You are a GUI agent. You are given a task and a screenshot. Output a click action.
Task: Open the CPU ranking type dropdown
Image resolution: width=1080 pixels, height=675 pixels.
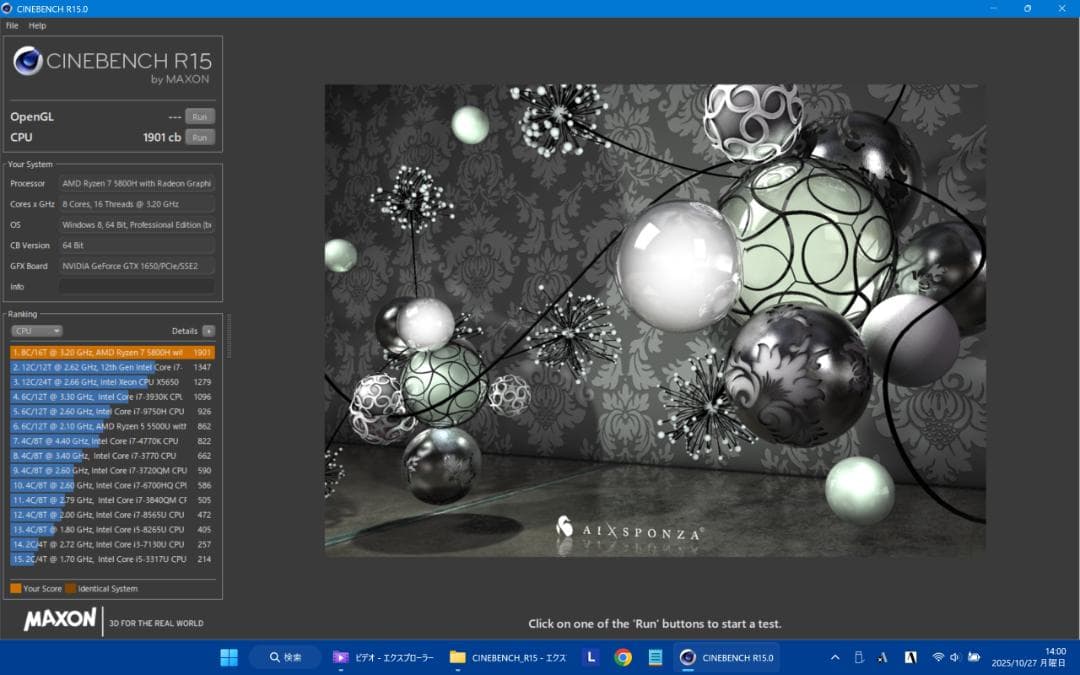pos(36,330)
